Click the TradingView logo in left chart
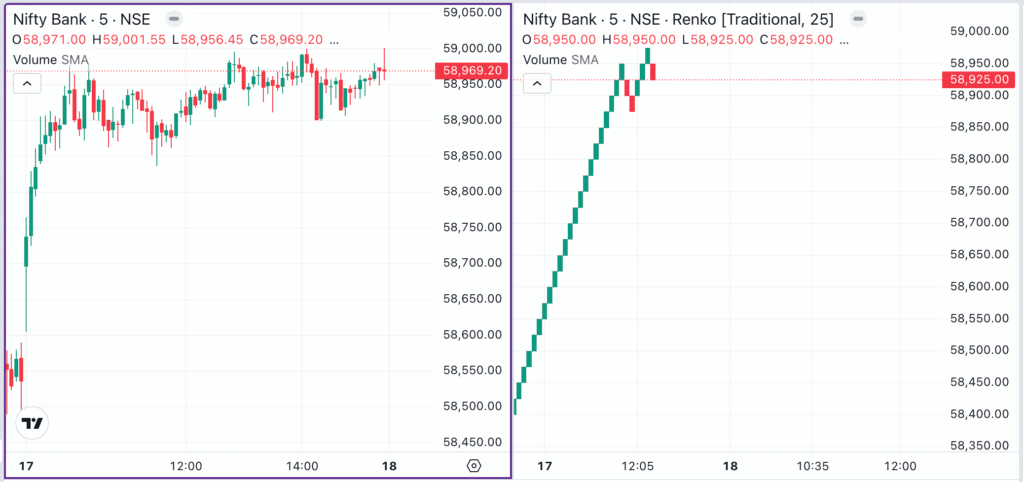The width and height of the screenshot is (1024, 482). 33,423
